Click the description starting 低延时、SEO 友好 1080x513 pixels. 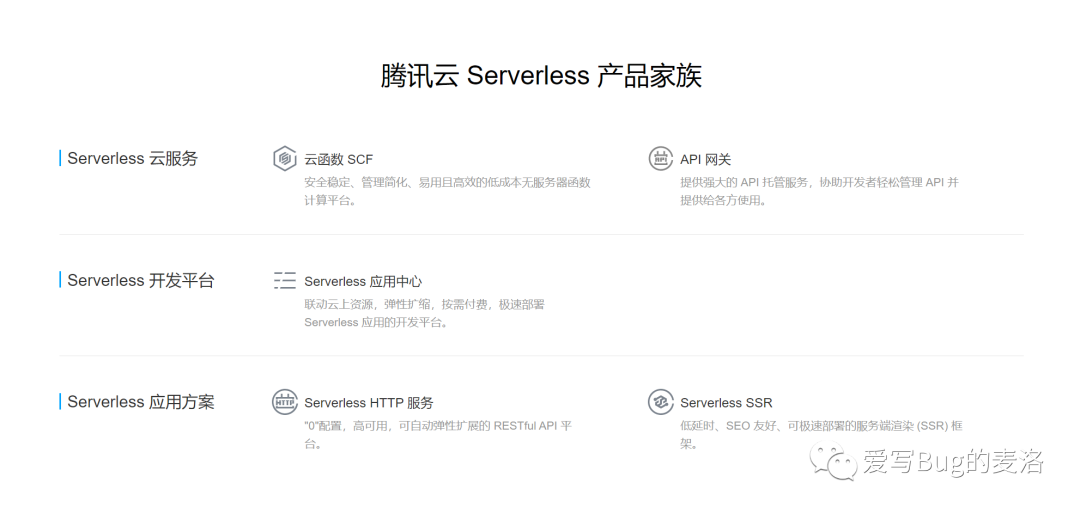coord(821,435)
